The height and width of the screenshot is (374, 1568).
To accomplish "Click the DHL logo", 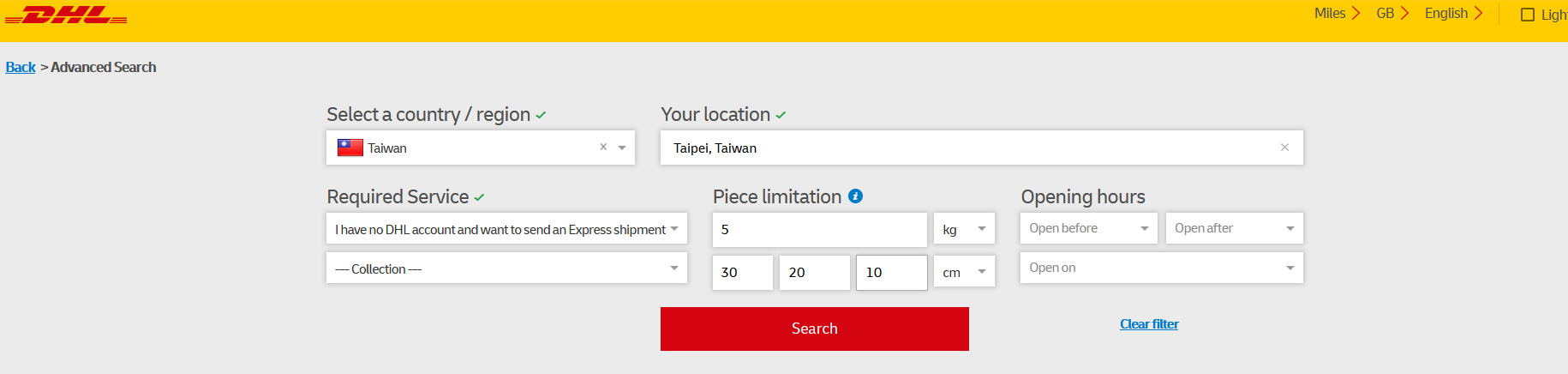I will tap(66, 15).
